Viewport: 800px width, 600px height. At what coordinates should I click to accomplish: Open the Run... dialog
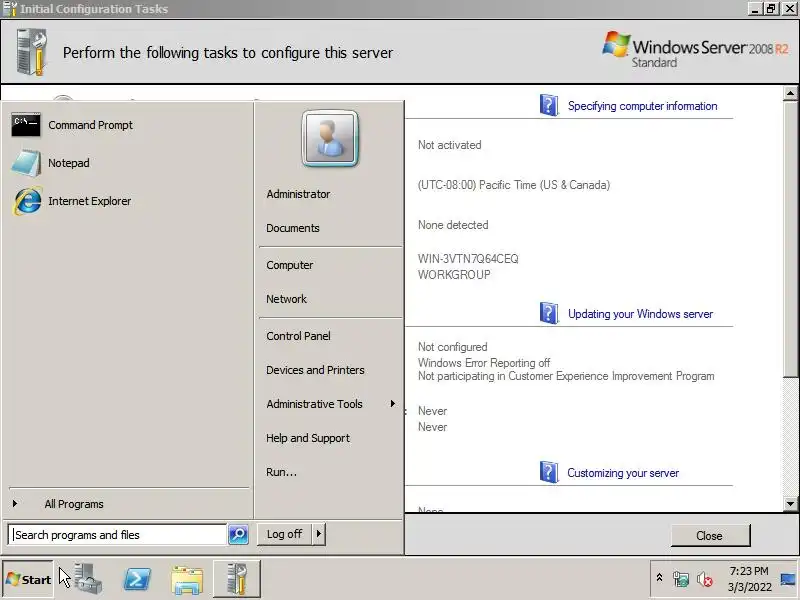tap(281, 472)
